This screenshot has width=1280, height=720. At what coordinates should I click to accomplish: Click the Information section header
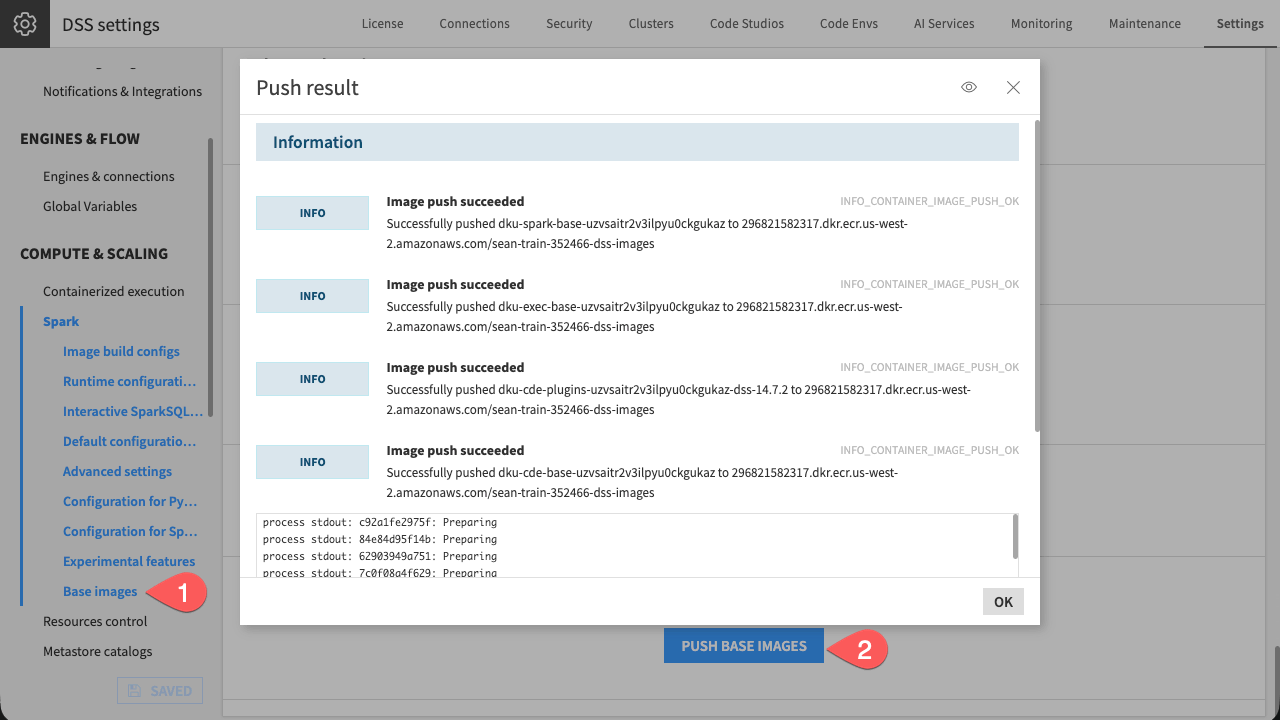point(637,142)
